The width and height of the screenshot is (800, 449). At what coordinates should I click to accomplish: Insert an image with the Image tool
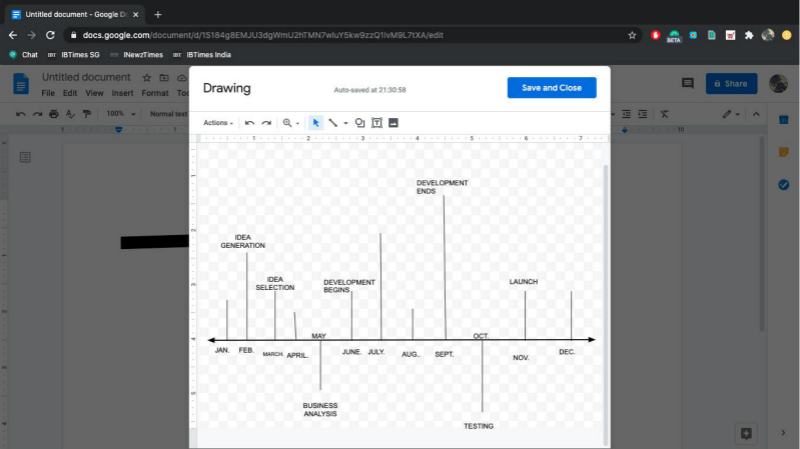[x=393, y=123]
